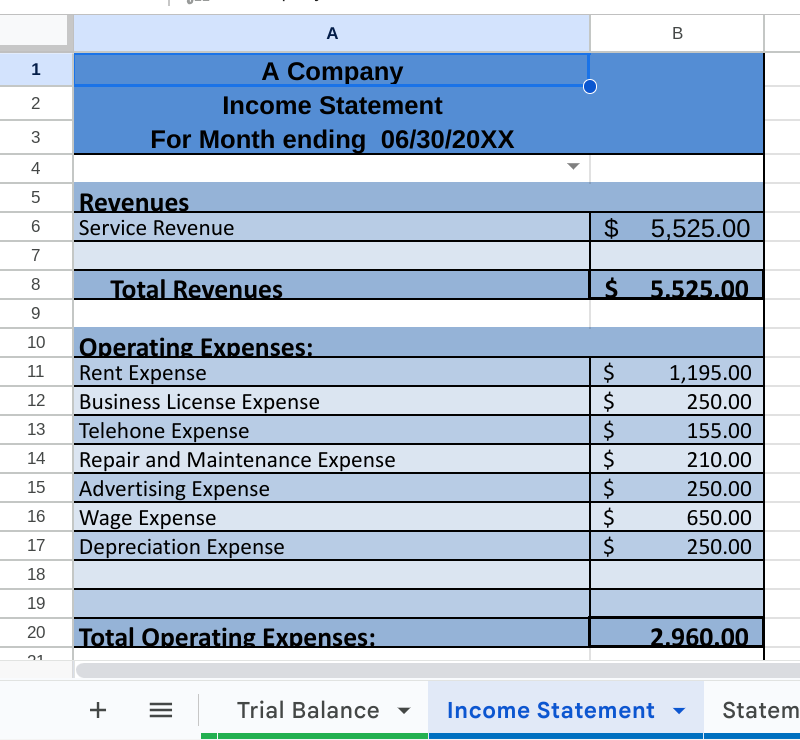The height and width of the screenshot is (740, 800).
Task: Click the For Month ending 06/30/20XX cell
Action: click(x=332, y=137)
